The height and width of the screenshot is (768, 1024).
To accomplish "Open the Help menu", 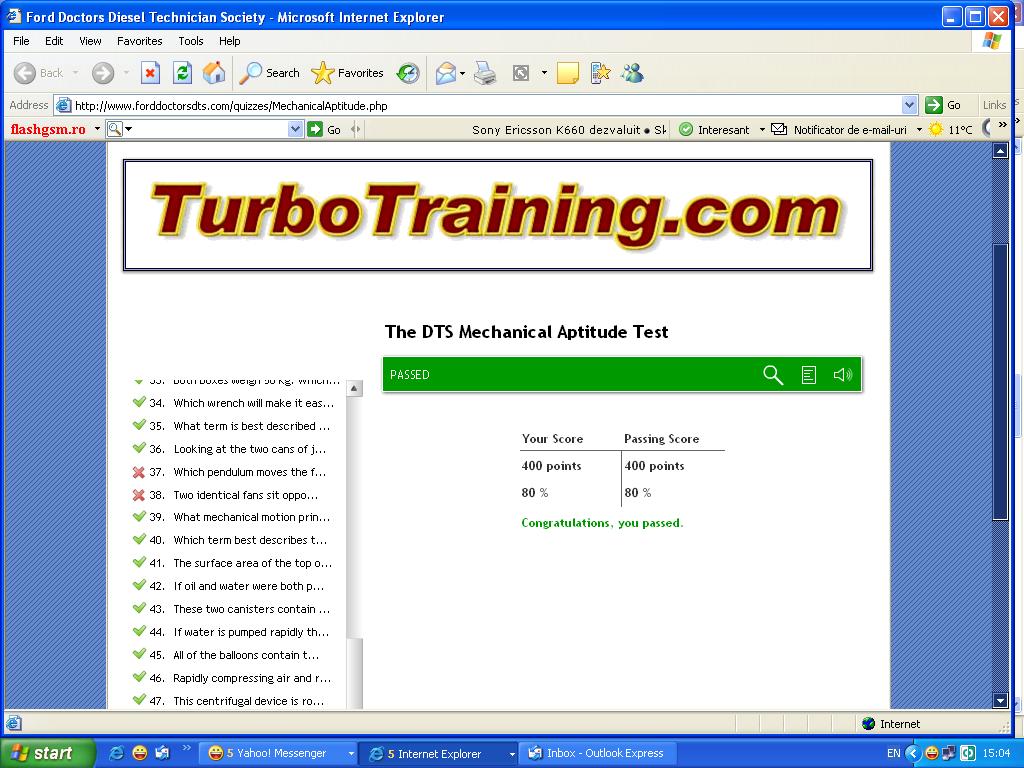I will point(229,41).
